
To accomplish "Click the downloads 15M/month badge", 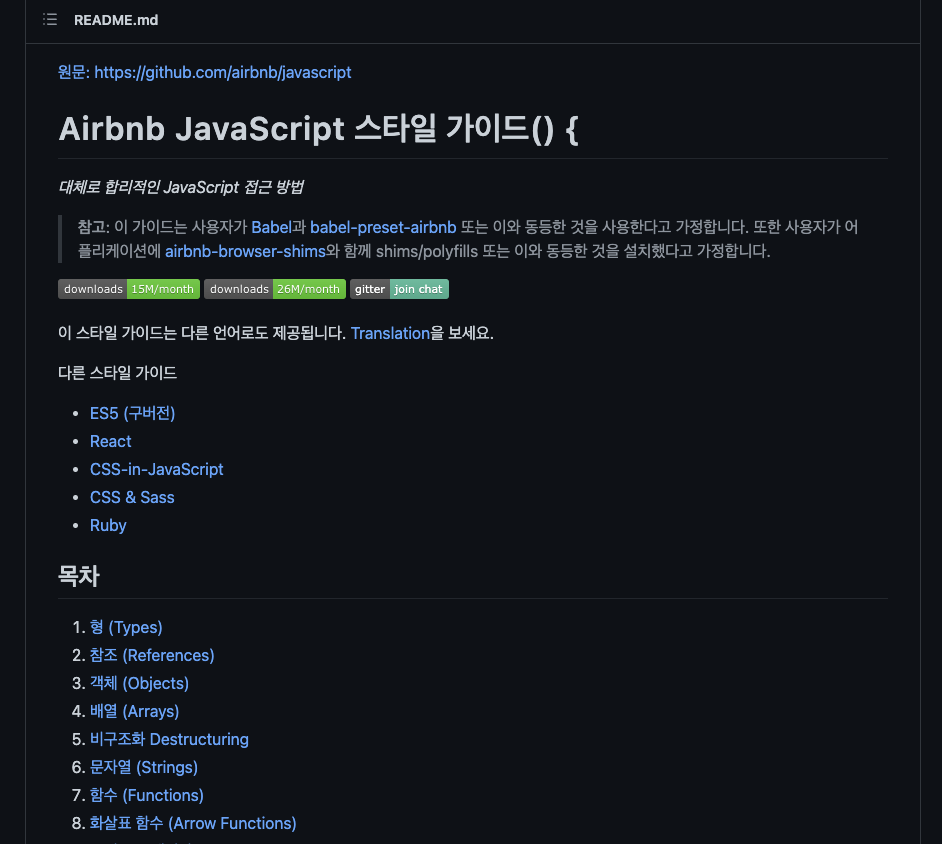I will 129,289.
